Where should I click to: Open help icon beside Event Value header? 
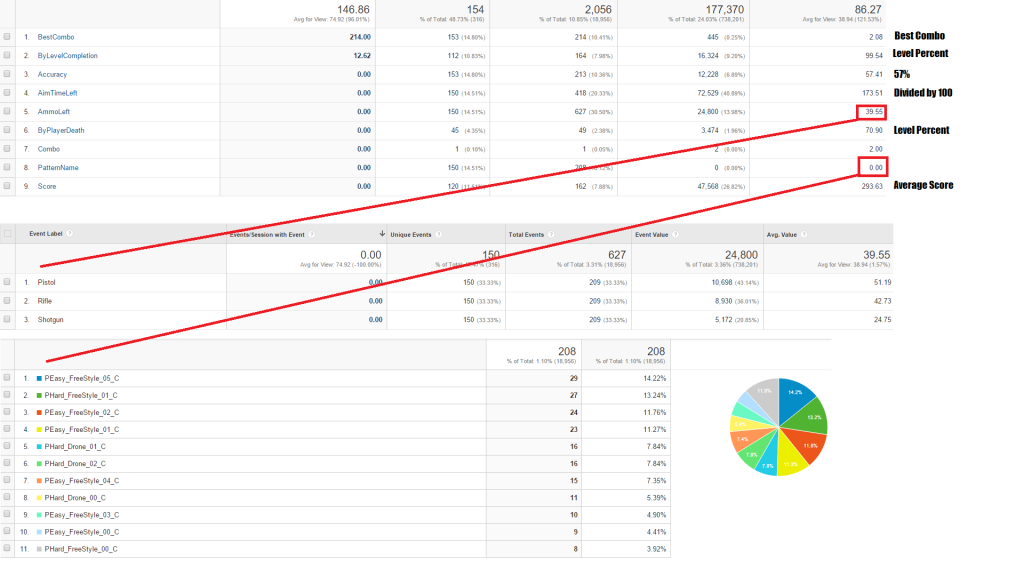[x=675, y=234]
